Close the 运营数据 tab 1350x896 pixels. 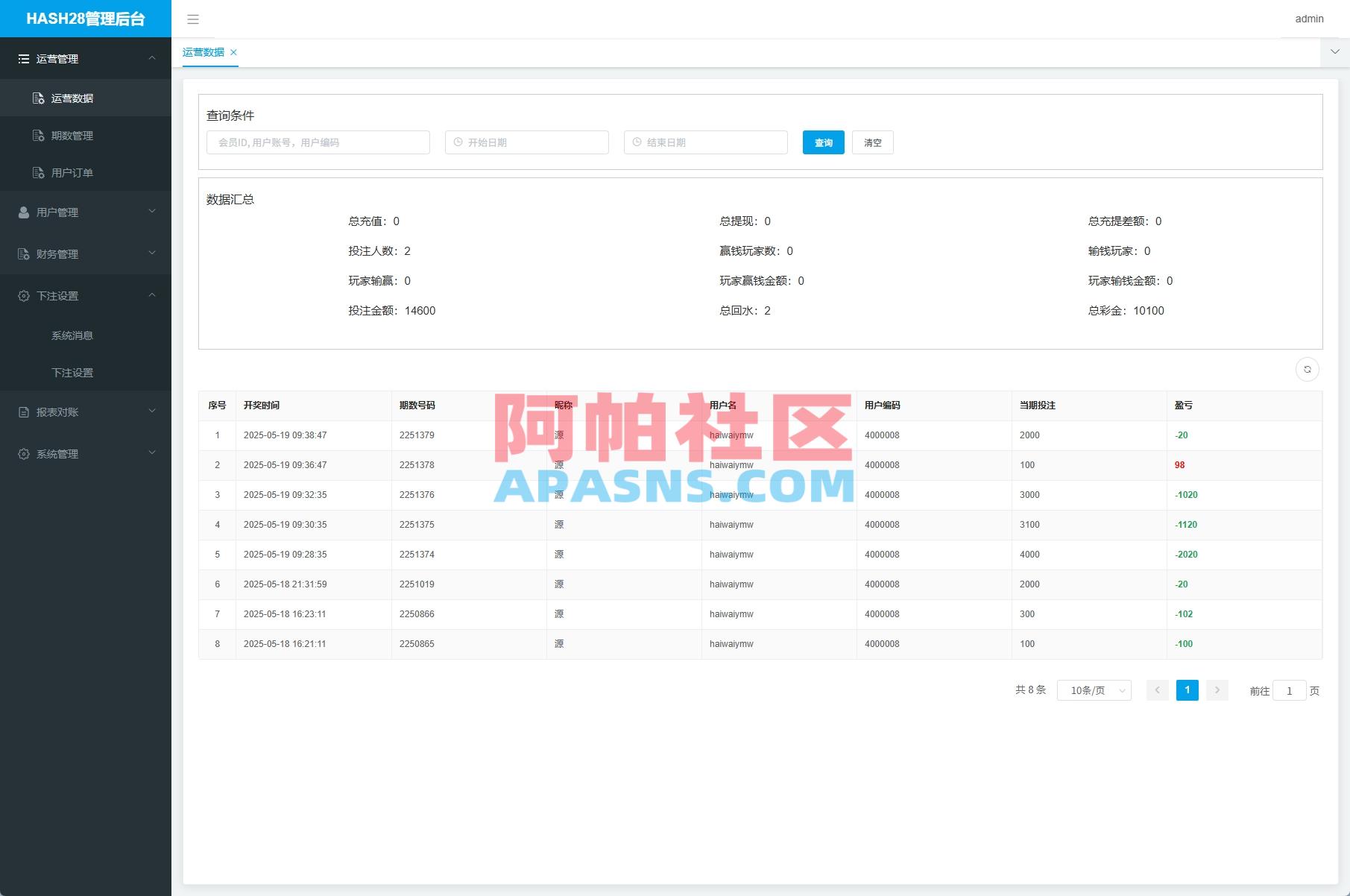[x=234, y=52]
